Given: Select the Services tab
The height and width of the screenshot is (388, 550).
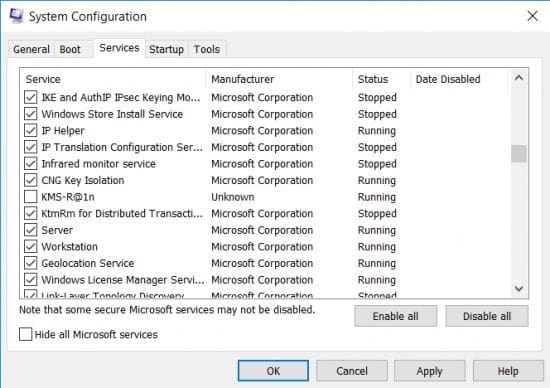Looking at the screenshot, I should pos(119,48).
